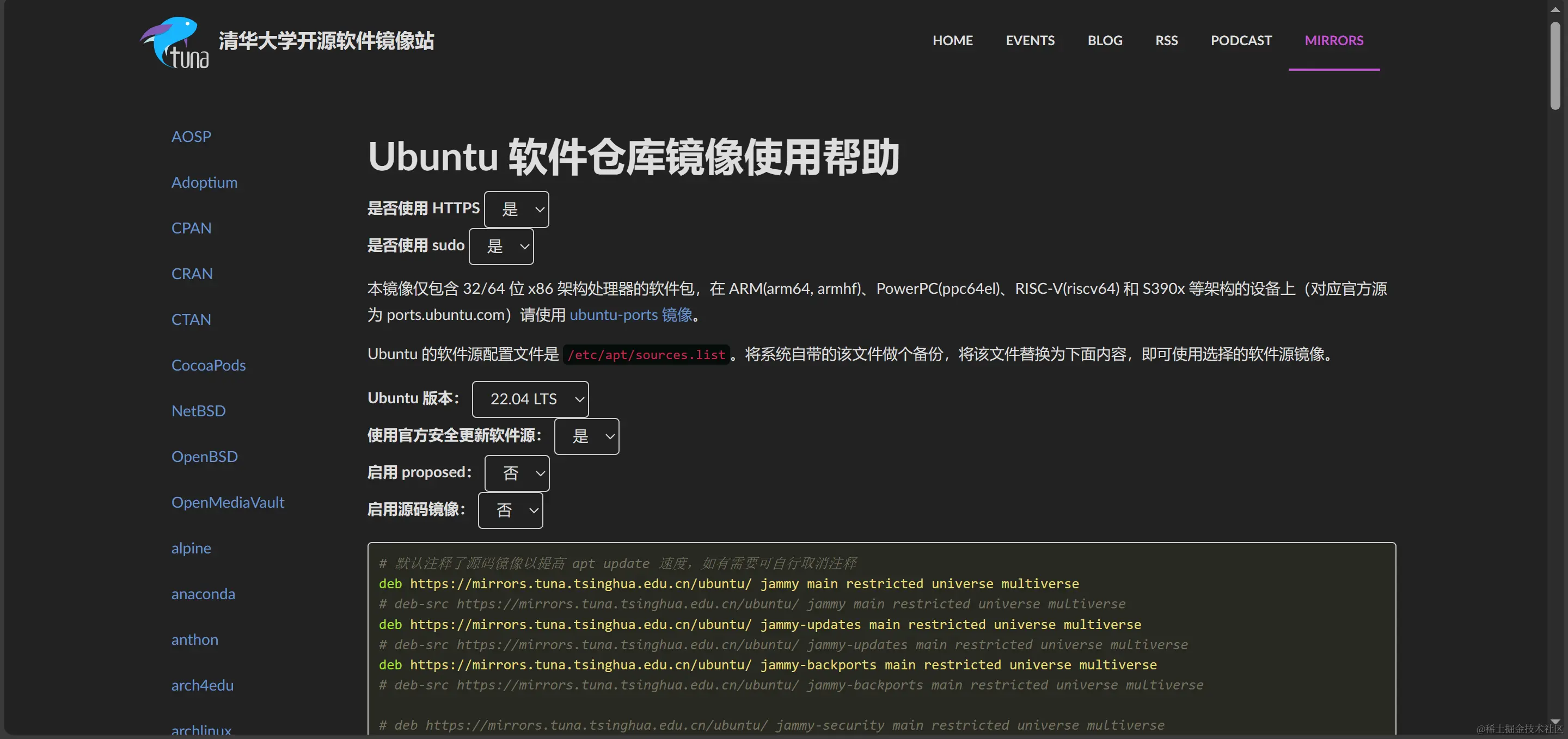Click the TUNA fish logo
The width and height of the screenshot is (1568, 739).
coord(175,42)
